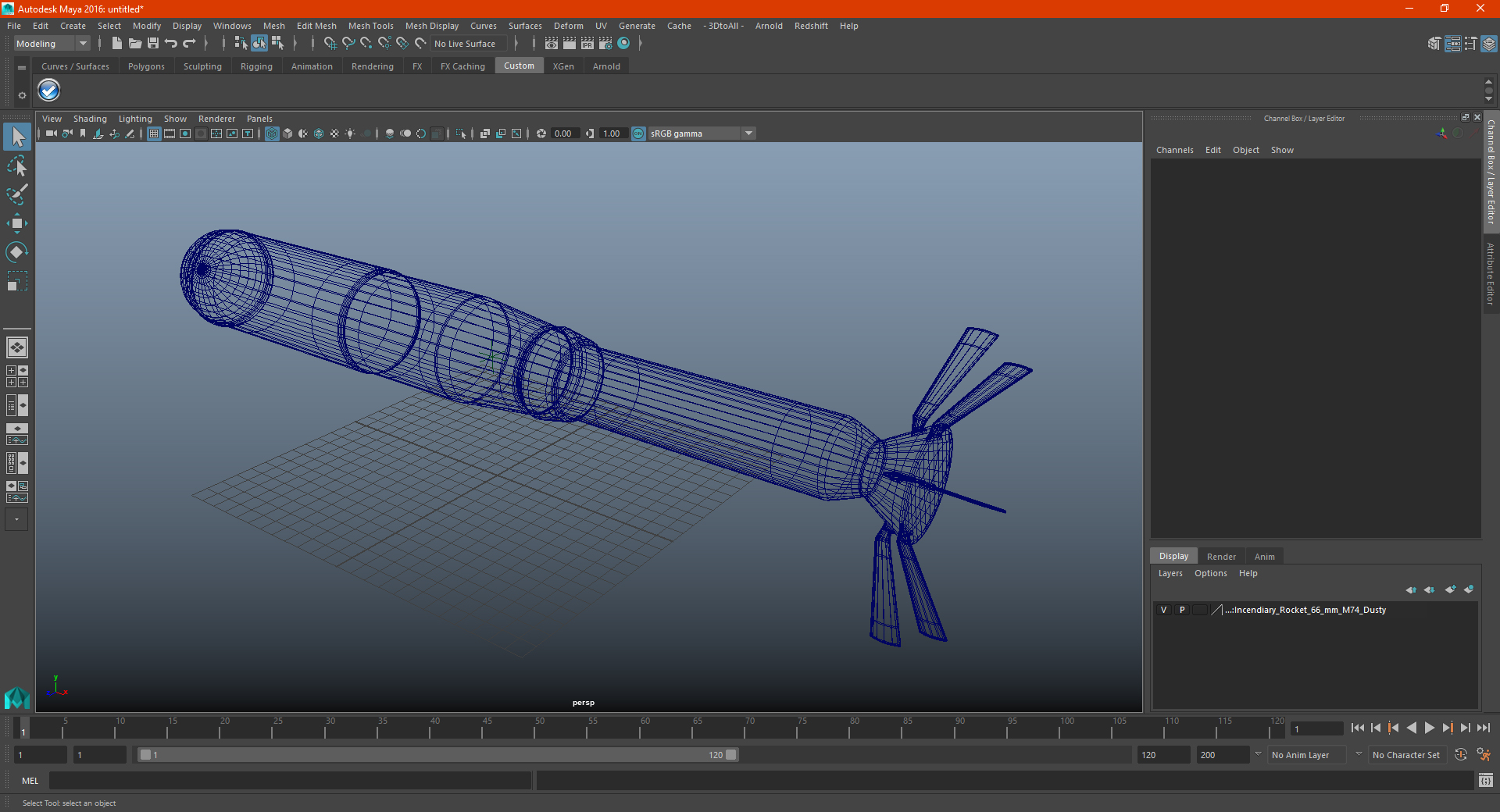The height and width of the screenshot is (812, 1500).
Task: Open the Modeling menu set dropdown
Action: [x=52, y=44]
